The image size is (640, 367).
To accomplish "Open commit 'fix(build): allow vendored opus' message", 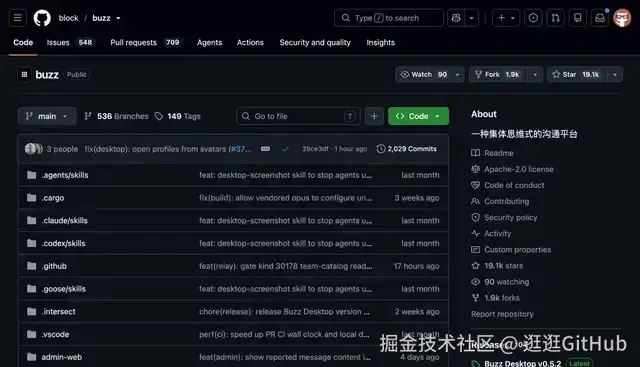I will [285, 198].
